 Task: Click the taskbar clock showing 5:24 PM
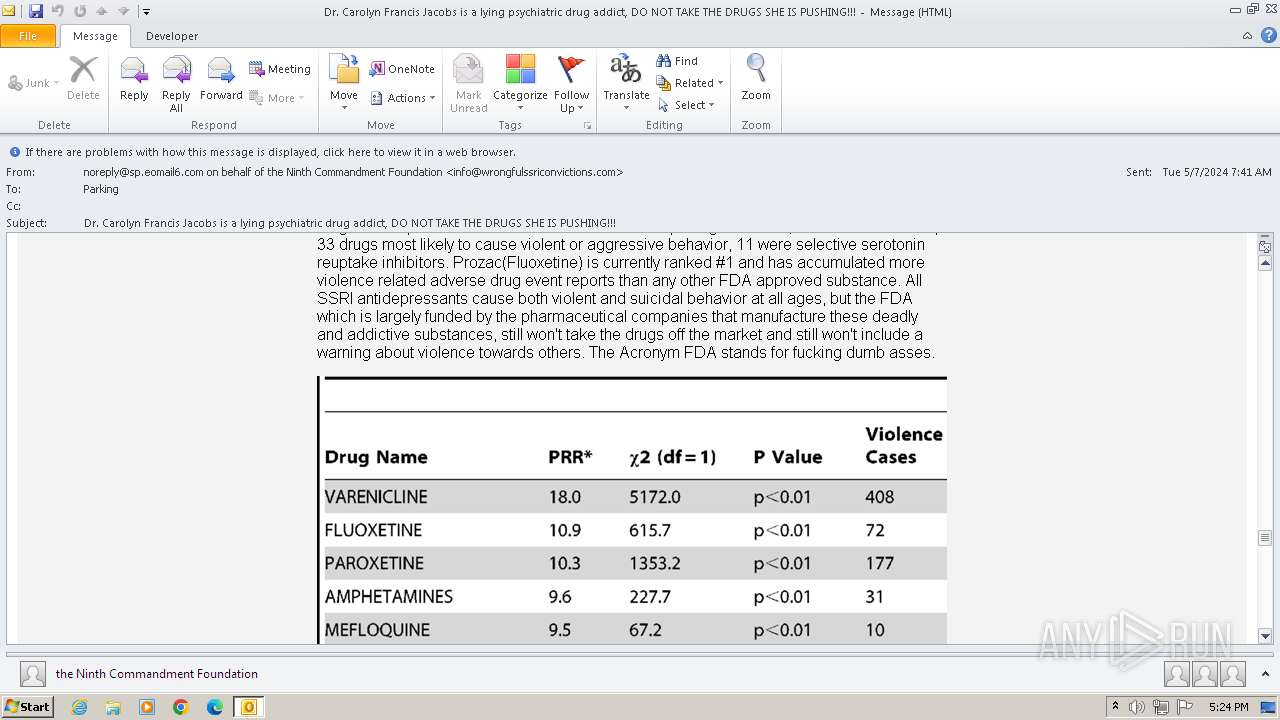pyautogui.click(x=1228, y=707)
